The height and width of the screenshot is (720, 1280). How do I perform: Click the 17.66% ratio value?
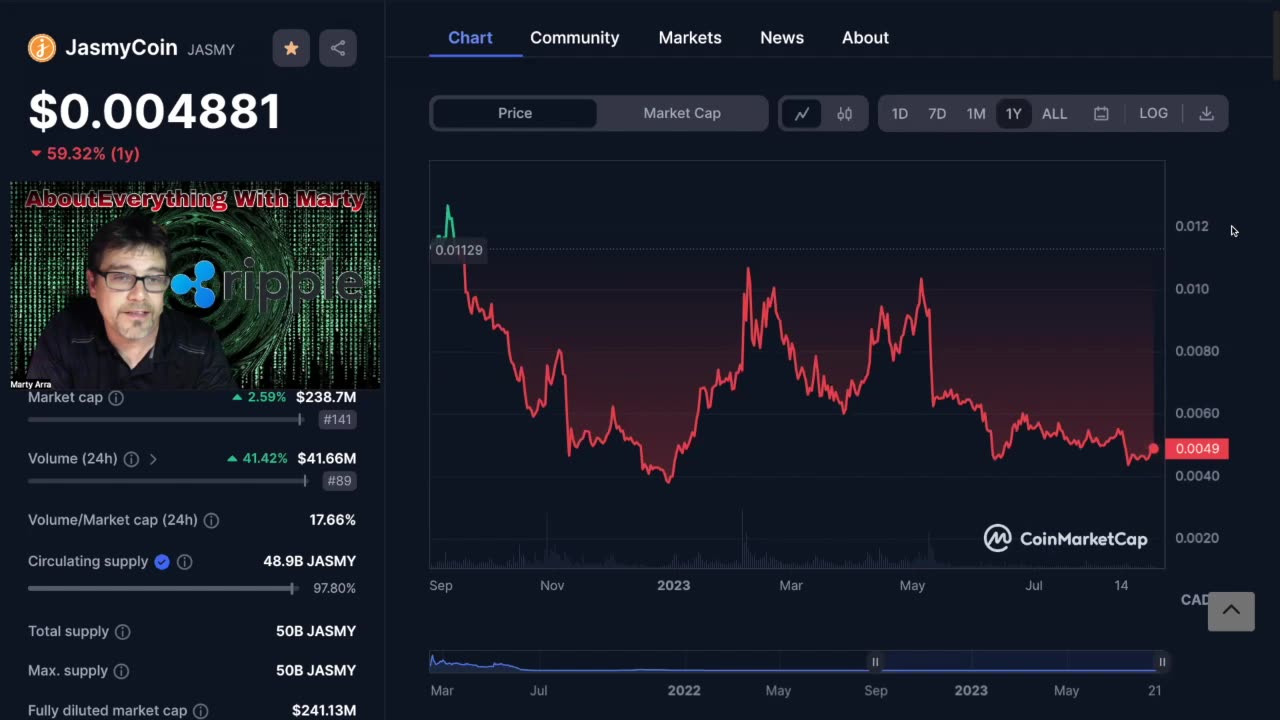tap(332, 520)
